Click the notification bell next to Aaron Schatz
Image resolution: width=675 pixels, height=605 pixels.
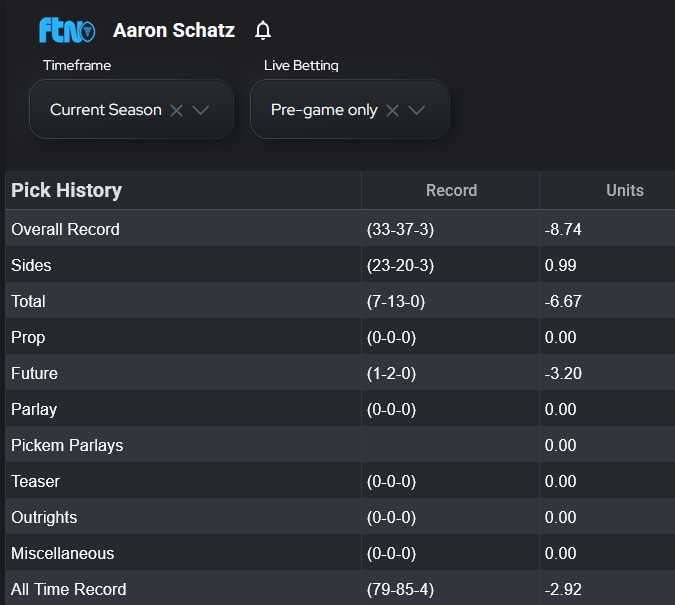pyautogui.click(x=263, y=30)
